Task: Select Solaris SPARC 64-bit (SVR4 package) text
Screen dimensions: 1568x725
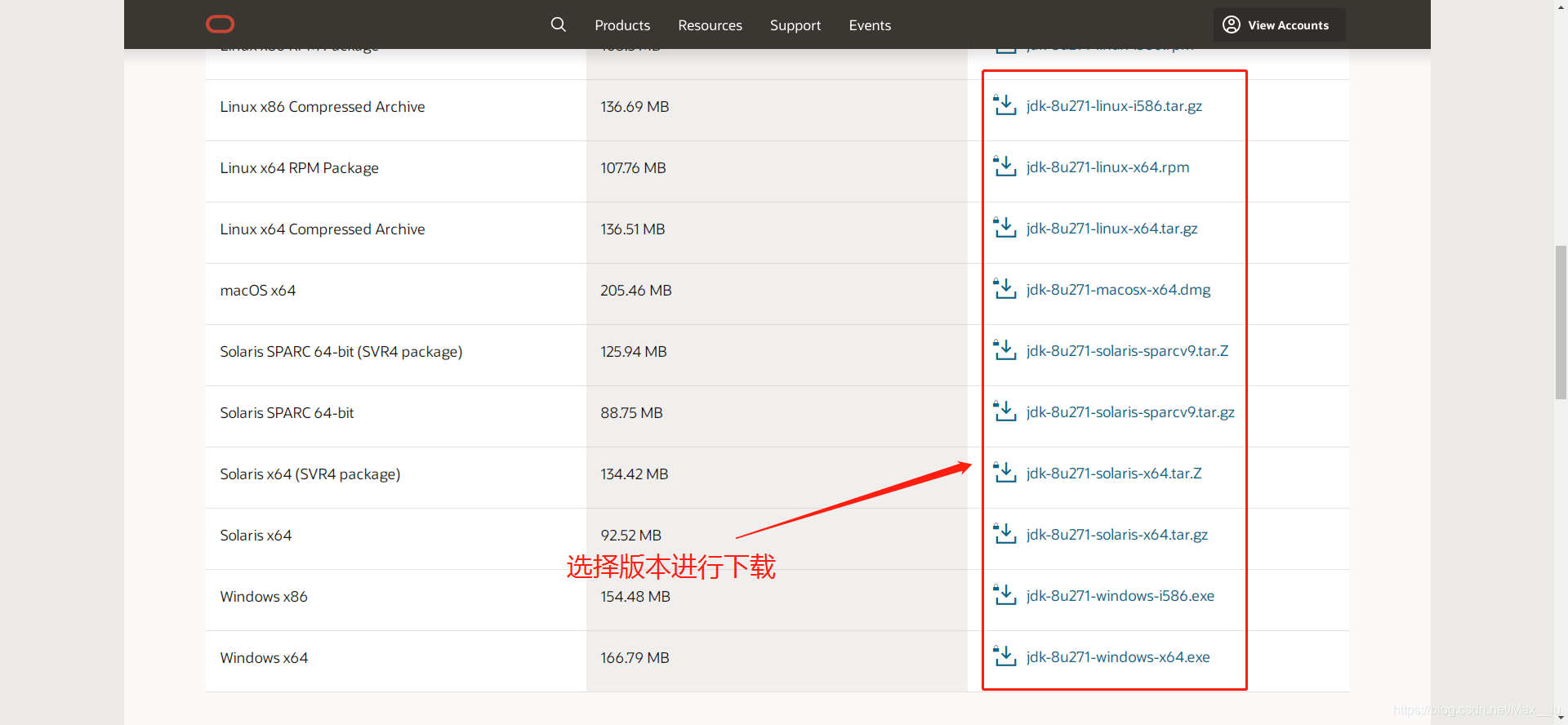Action: [x=341, y=352]
